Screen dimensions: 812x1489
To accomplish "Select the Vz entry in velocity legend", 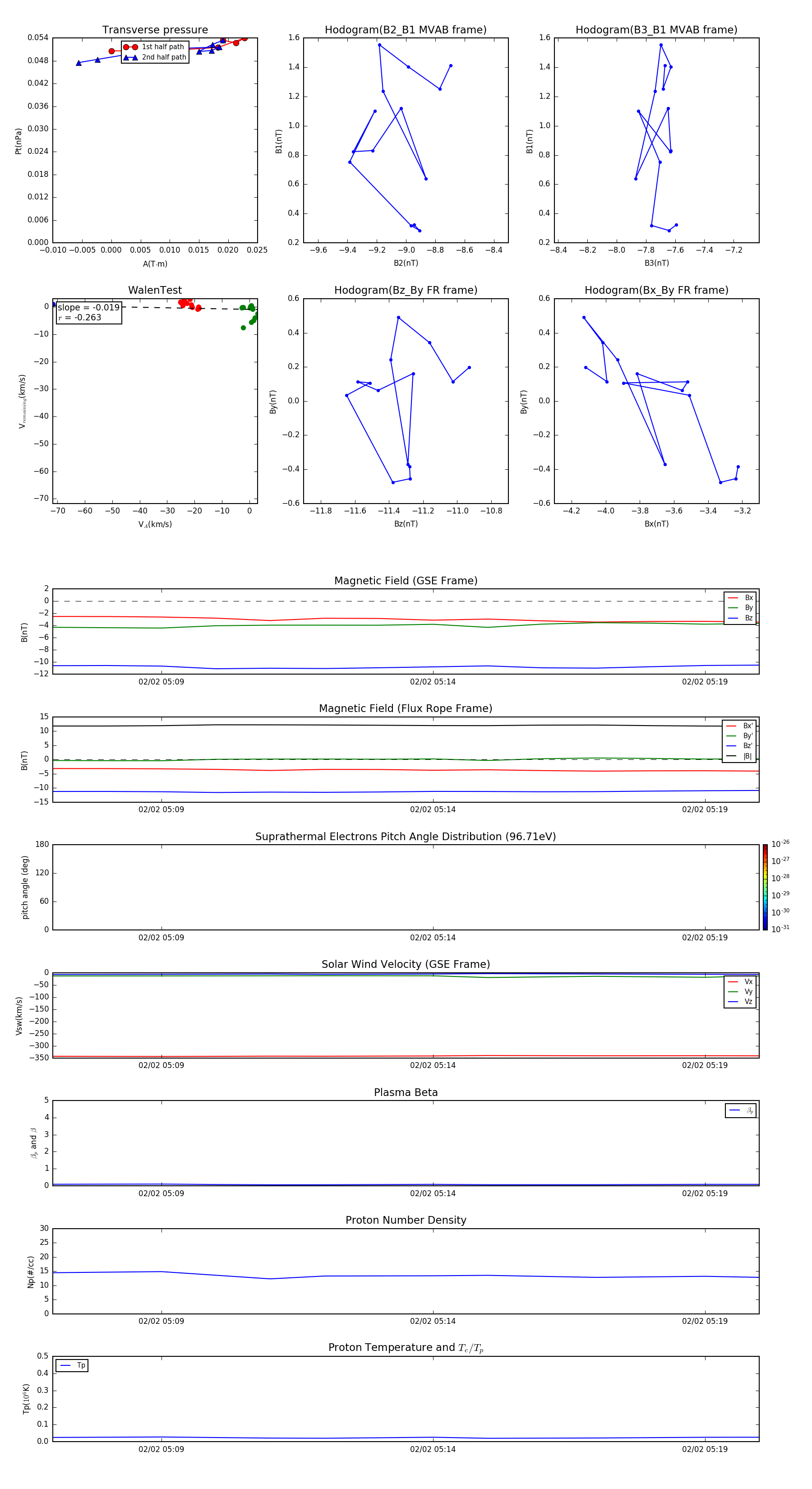I will click(x=740, y=1002).
